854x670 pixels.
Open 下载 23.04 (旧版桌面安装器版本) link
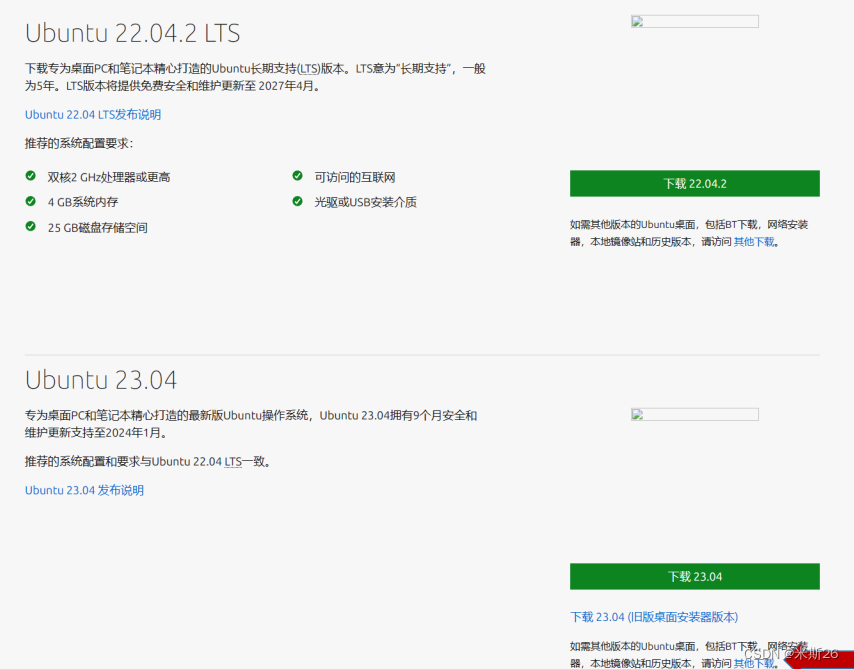[654, 617]
